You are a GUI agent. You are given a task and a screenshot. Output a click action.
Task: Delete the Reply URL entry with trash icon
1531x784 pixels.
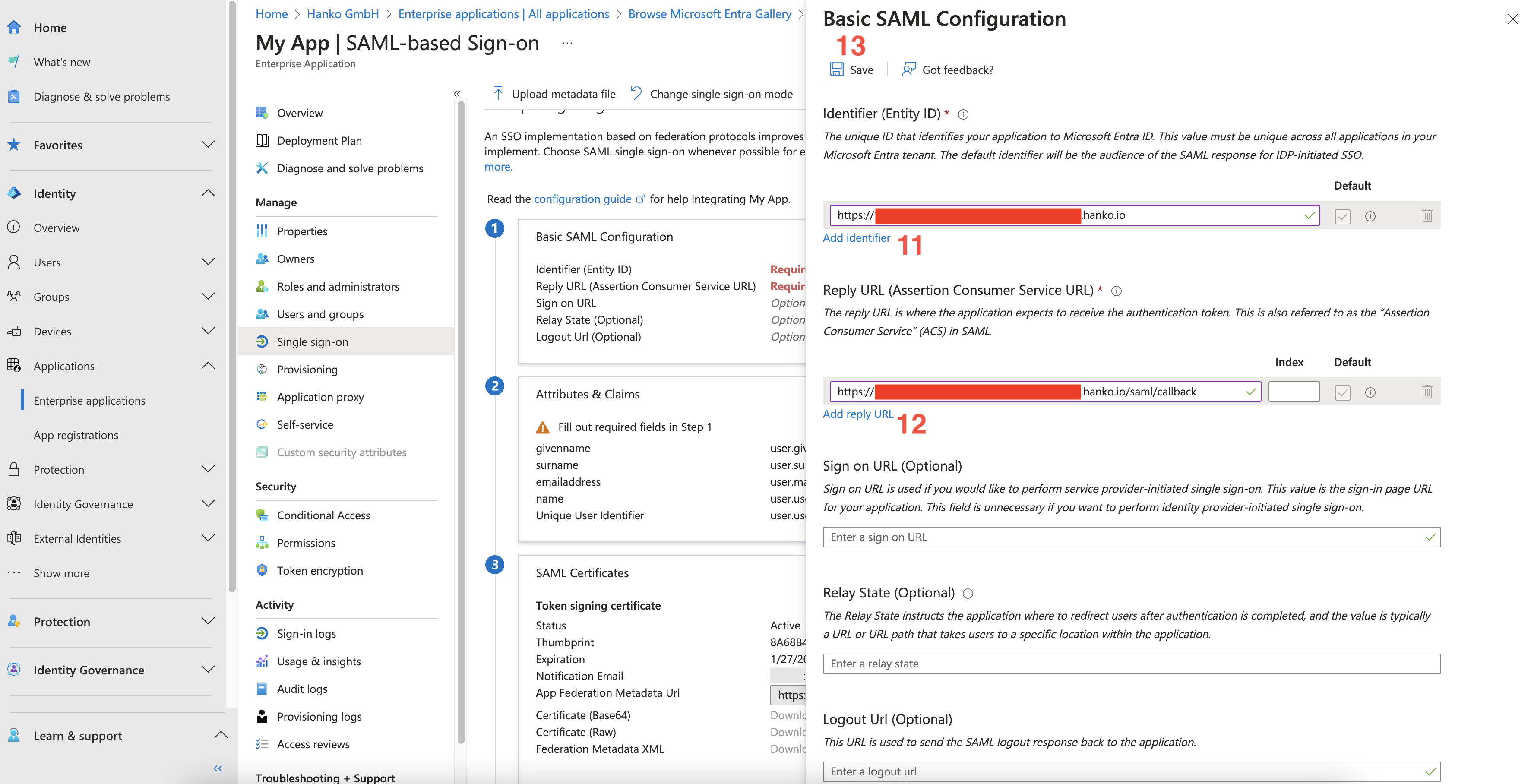pos(1427,392)
